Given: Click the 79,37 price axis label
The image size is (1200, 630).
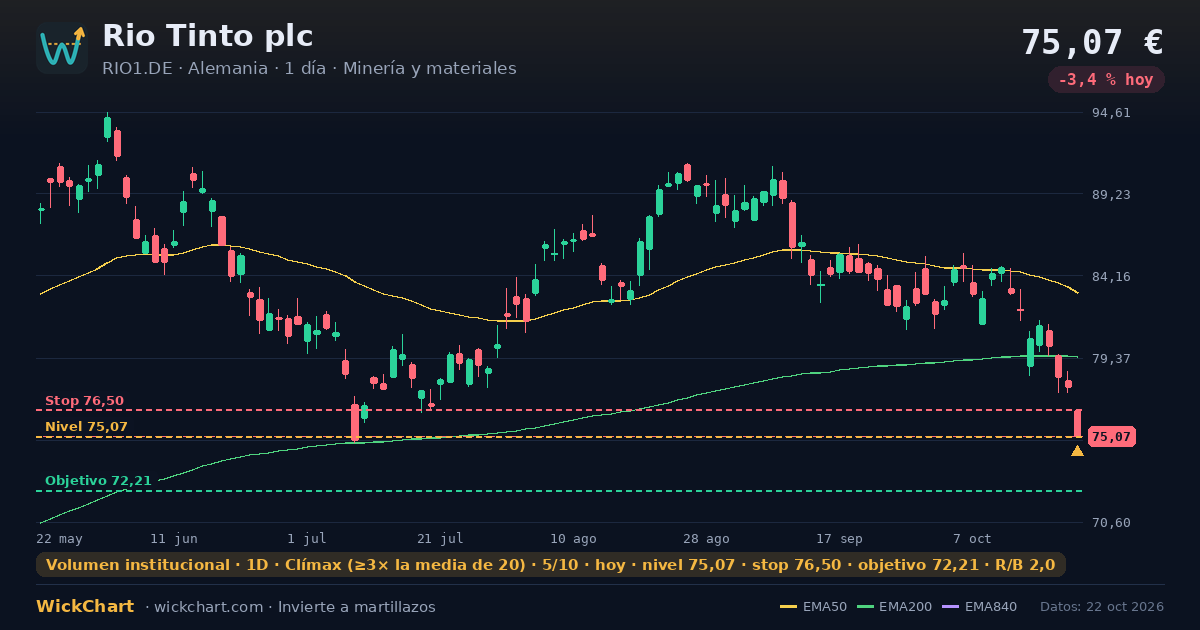Looking at the screenshot, I should tap(1111, 359).
